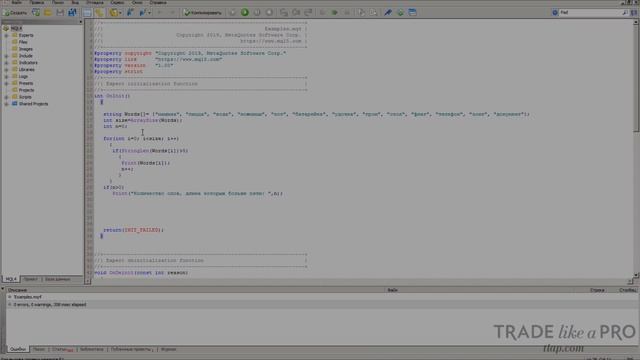Open the Отладка menu
Image resolution: width=640 pixels, height=360 pixels.
[95, 2]
